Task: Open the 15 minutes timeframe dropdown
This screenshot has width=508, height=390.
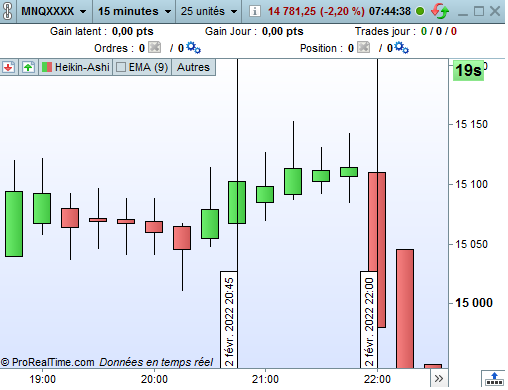Action: tap(134, 11)
